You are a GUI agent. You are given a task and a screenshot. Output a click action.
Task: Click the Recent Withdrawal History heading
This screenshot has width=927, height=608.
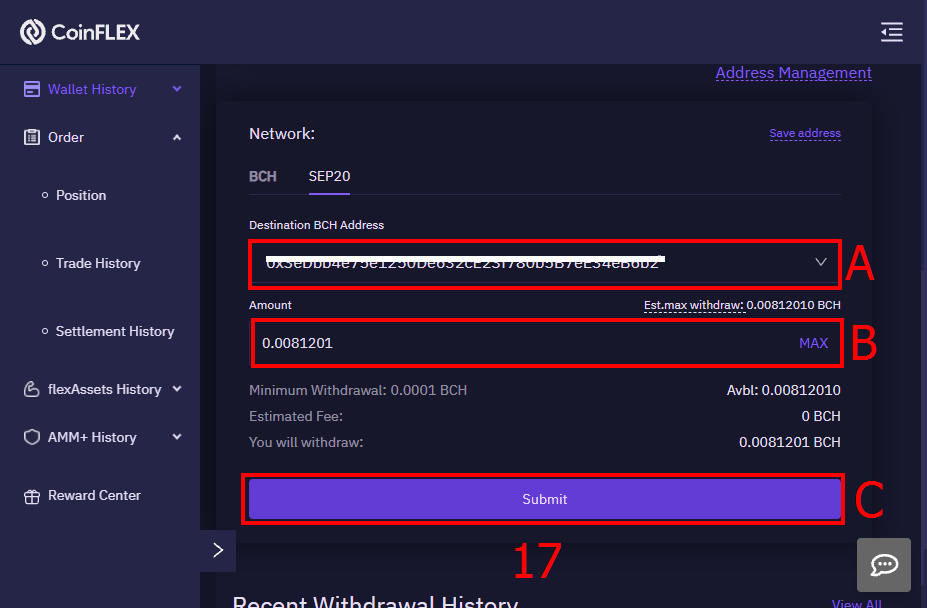[x=375, y=601]
